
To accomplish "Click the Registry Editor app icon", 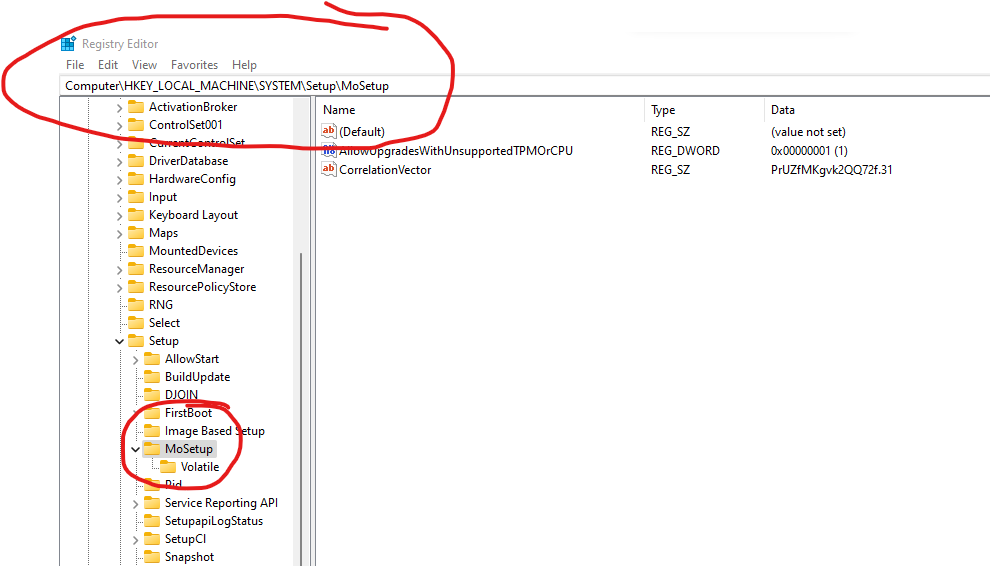I will (68, 44).
